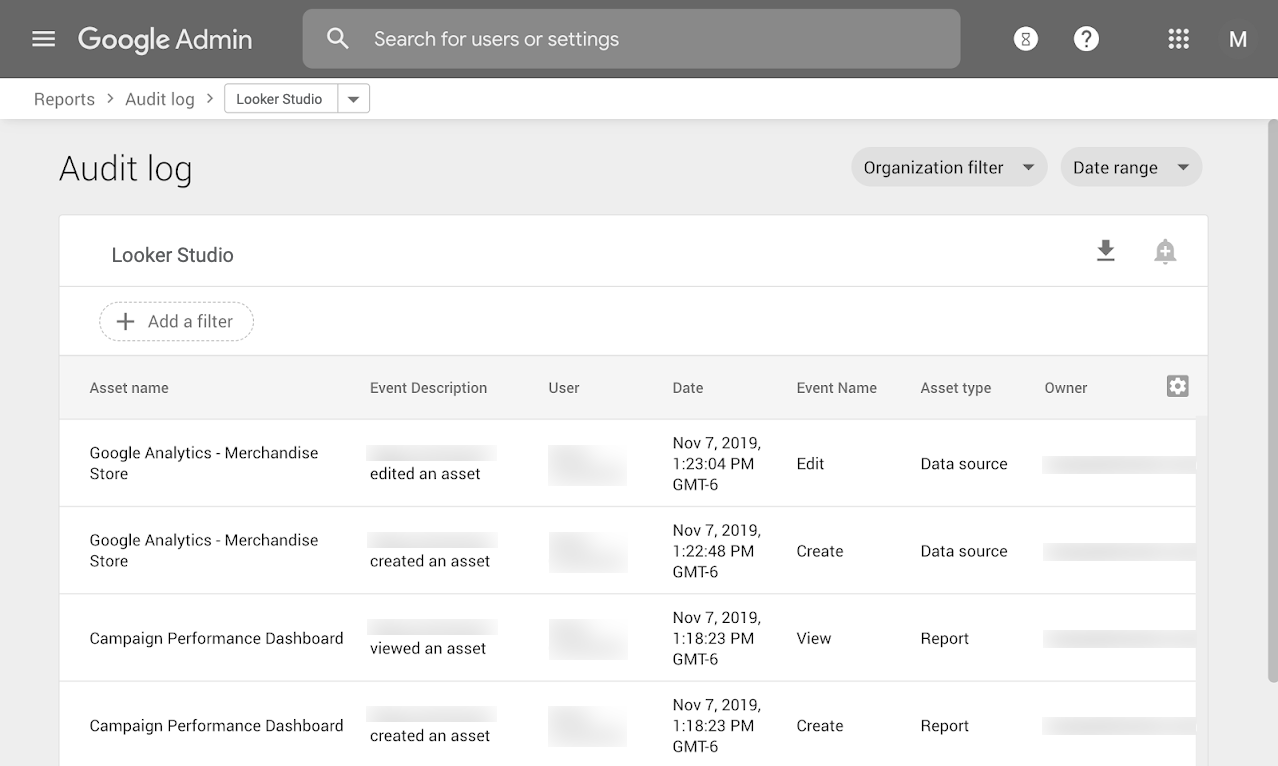1278x766 pixels.
Task: Select the Google Analytics - Merchandise Store asset
Action: click(x=204, y=462)
